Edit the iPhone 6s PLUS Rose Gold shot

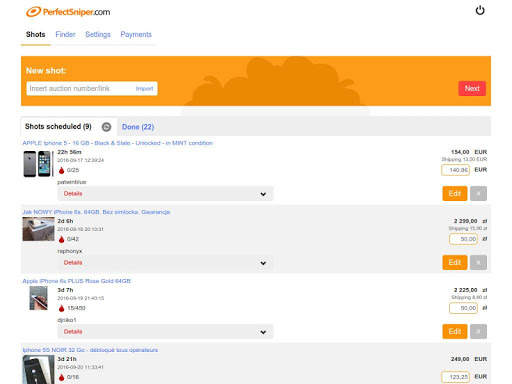click(455, 332)
